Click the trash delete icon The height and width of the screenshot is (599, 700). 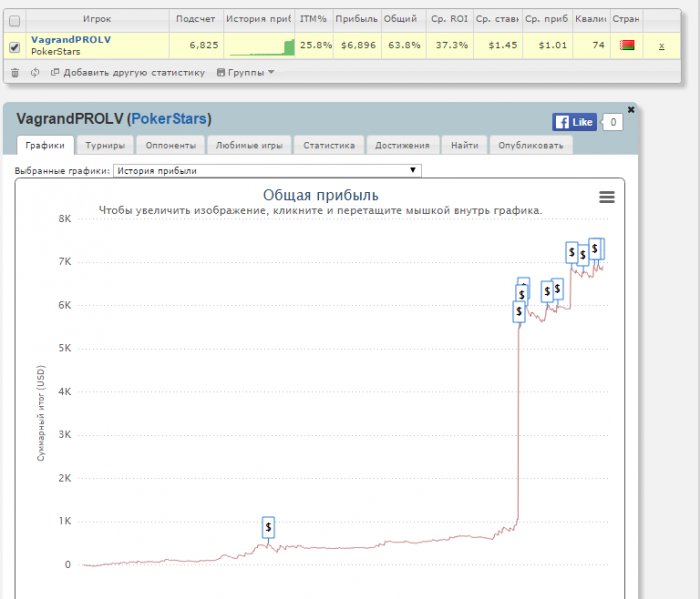[x=15, y=72]
